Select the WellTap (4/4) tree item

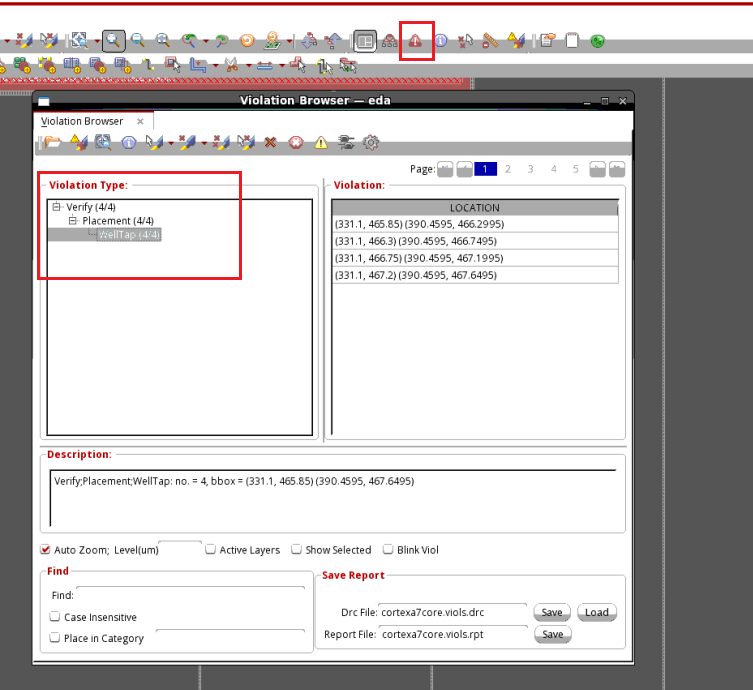[x=129, y=234]
